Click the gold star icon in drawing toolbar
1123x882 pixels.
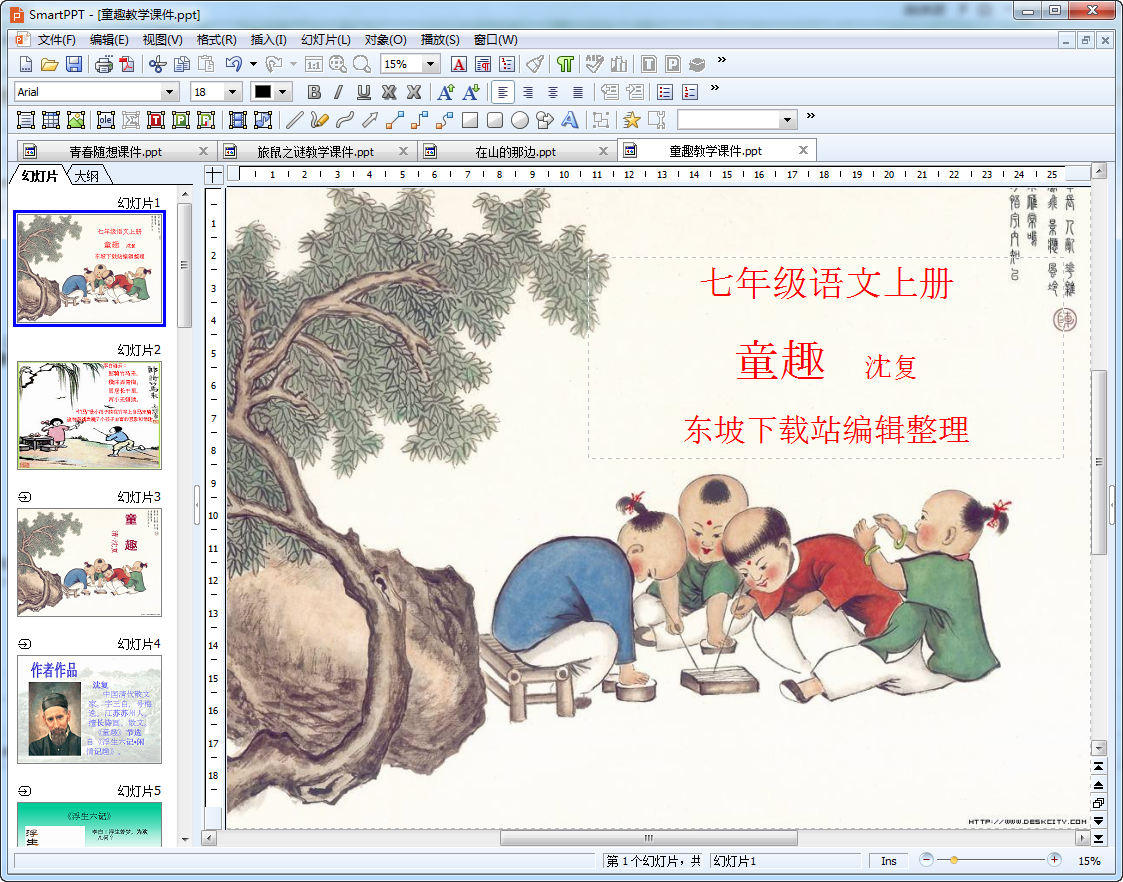tap(631, 120)
